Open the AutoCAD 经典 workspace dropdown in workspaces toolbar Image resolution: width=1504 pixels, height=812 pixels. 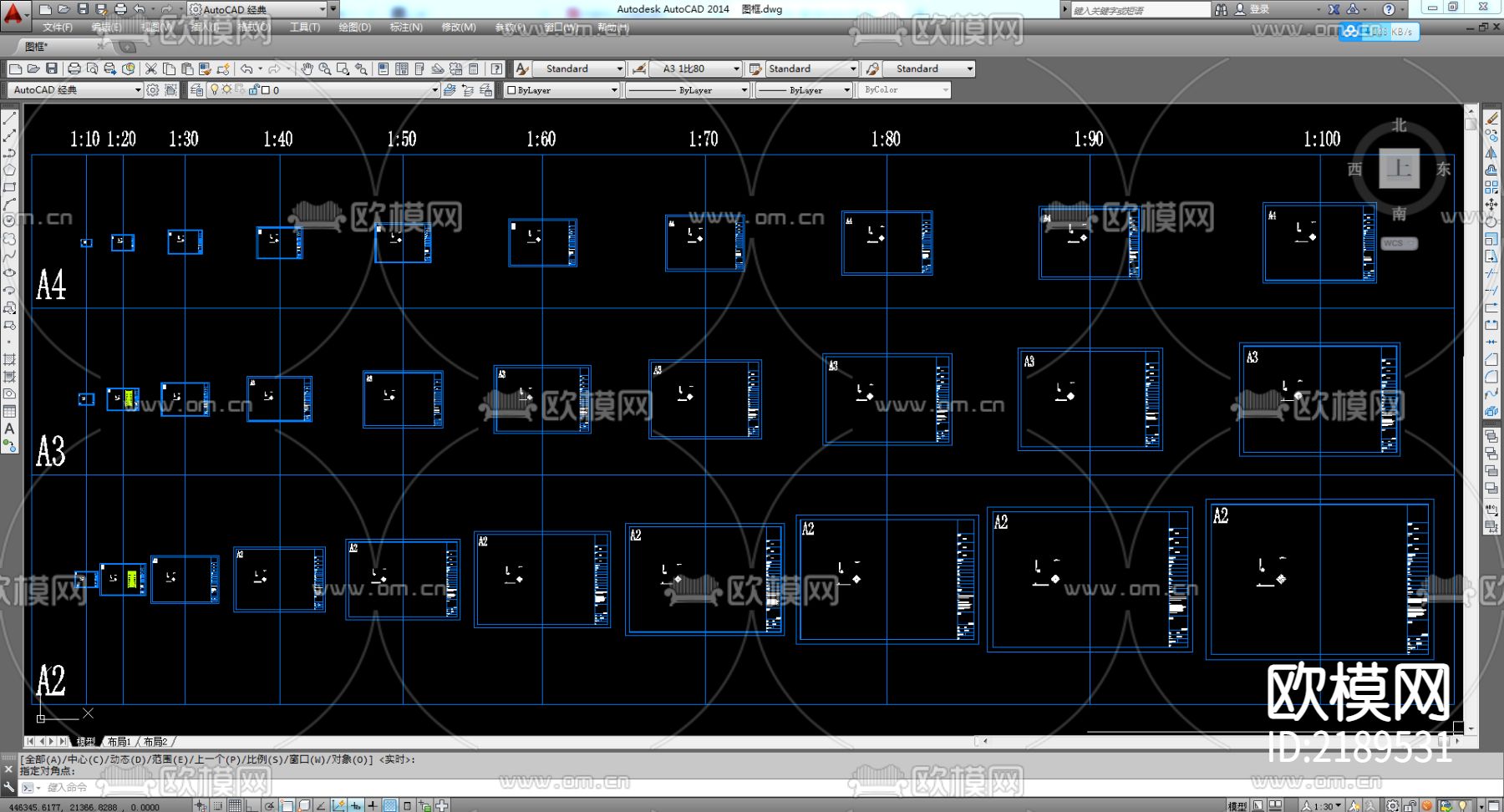[75, 89]
